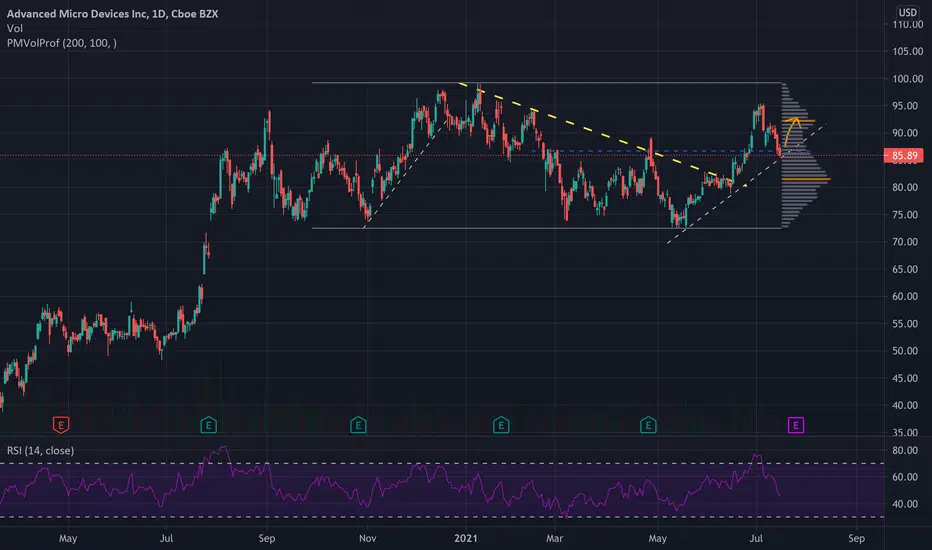Click 50.00 on the price scale
Screen dimensions: 932x550
coord(907,351)
